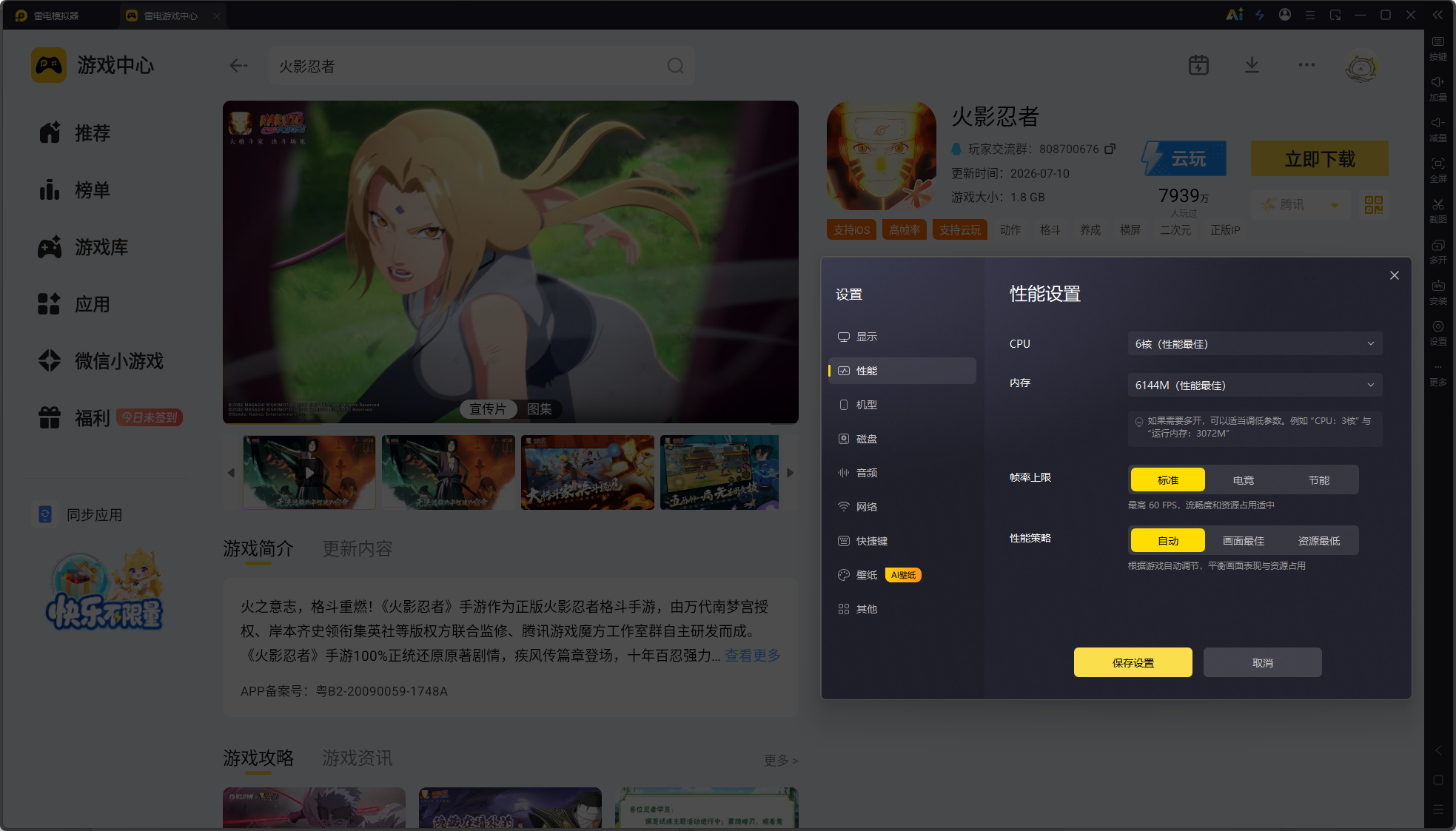Copy the player group number icon
The image size is (1456, 831).
1110,149
